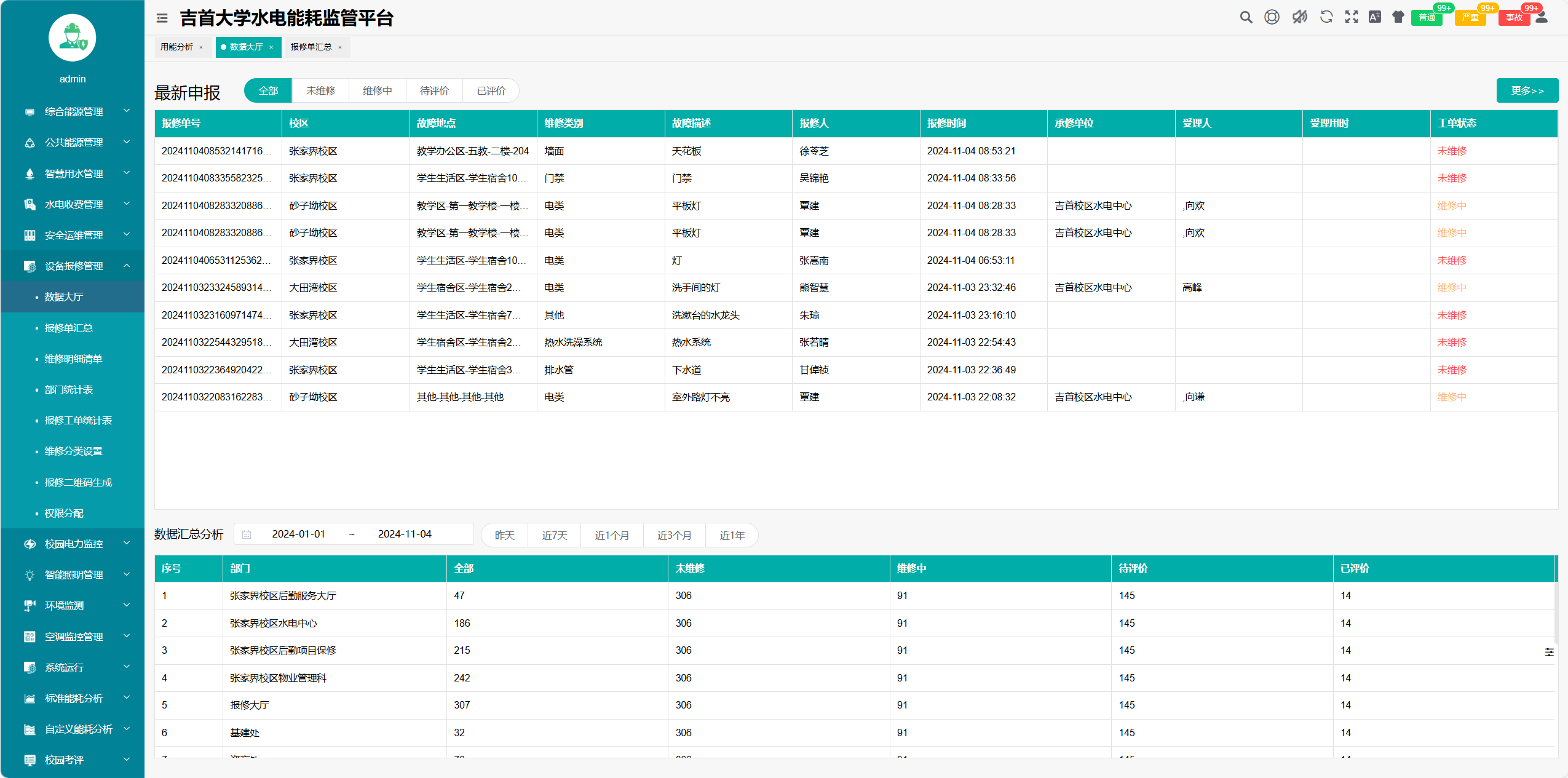
Task: Collapse the 设备报修管理 sidebar menu
Action: 74,266
